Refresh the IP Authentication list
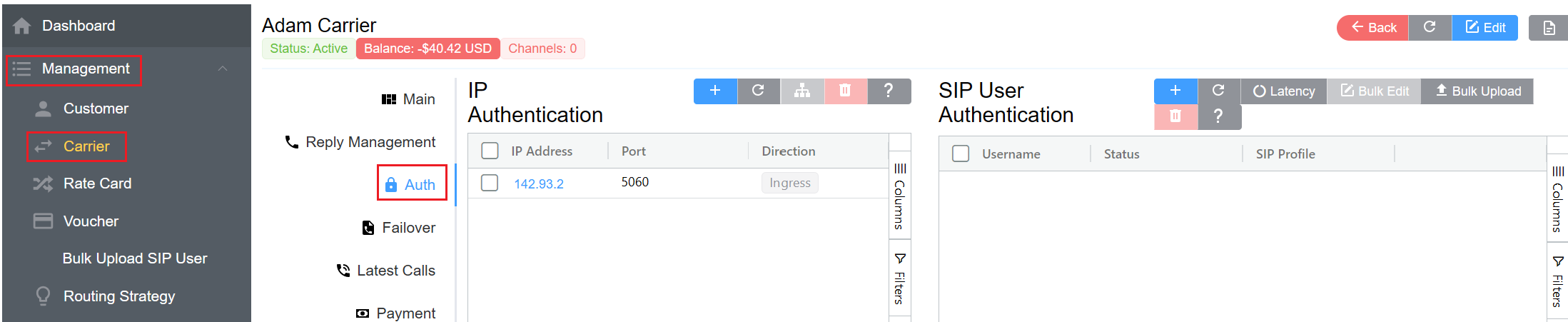 click(759, 91)
